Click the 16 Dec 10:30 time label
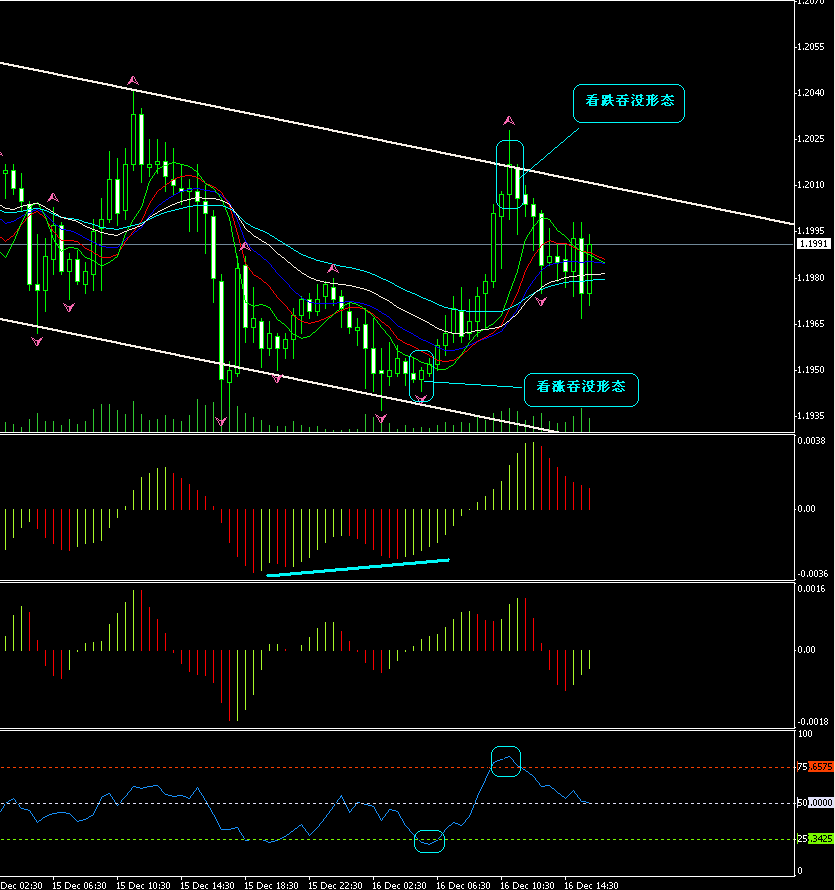This screenshot has width=835, height=890. 528,885
